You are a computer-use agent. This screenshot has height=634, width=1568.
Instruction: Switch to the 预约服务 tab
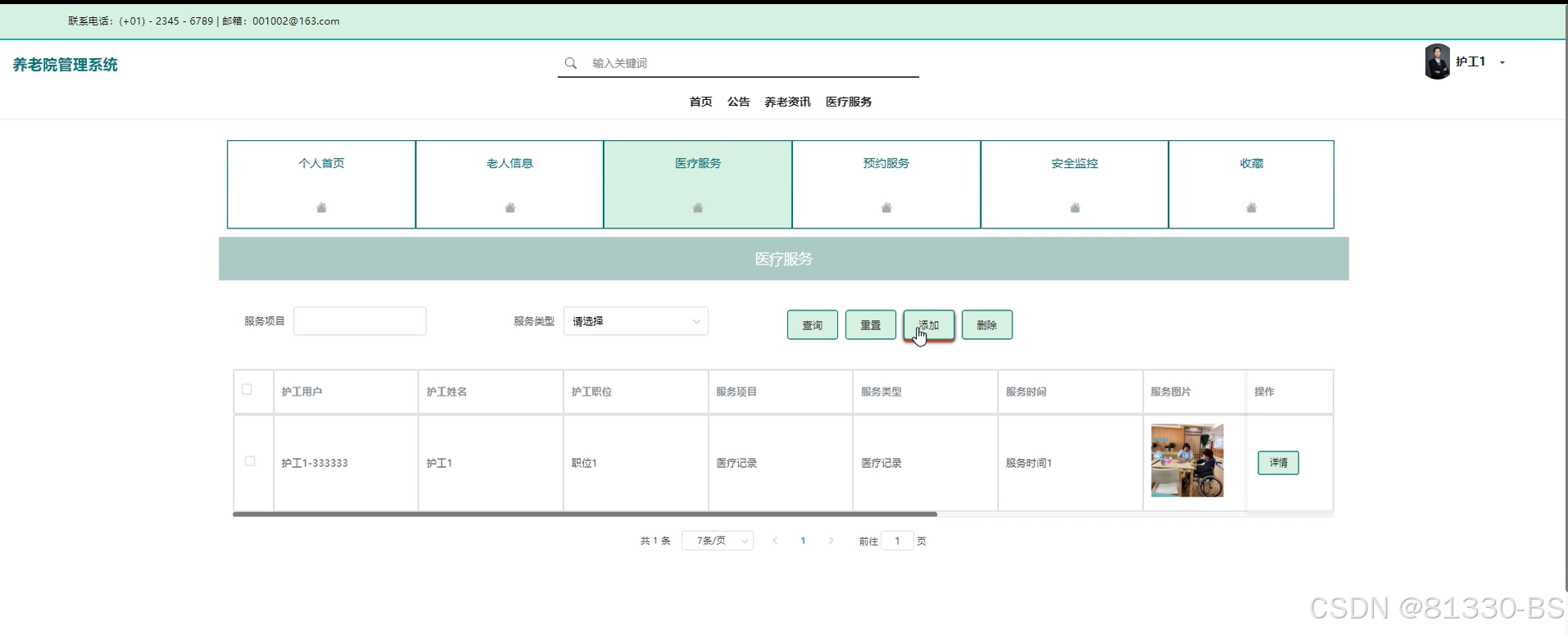[x=886, y=184]
